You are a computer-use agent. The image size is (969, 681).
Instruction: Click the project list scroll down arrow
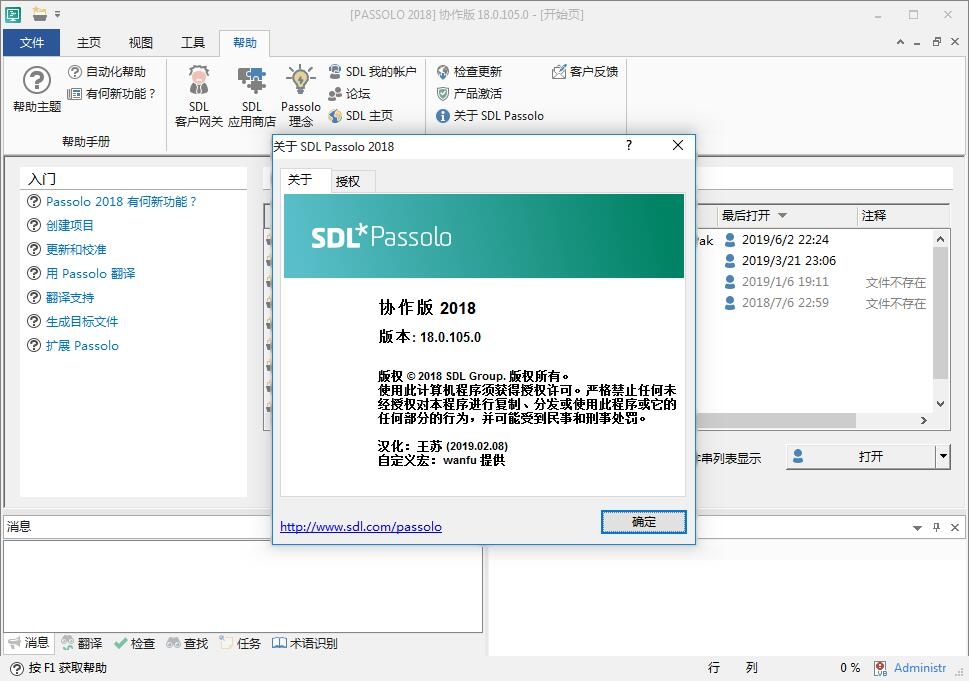point(940,404)
